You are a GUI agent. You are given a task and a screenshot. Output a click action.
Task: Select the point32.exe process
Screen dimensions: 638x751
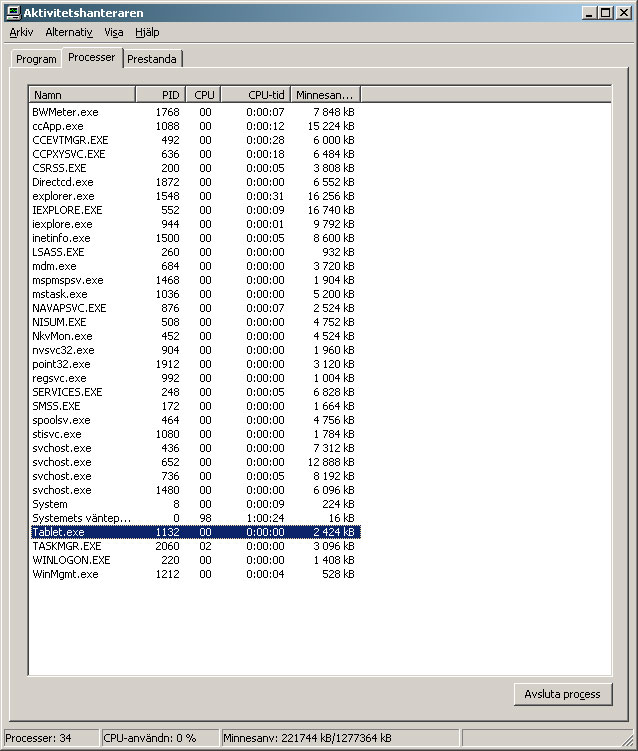tap(195, 364)
